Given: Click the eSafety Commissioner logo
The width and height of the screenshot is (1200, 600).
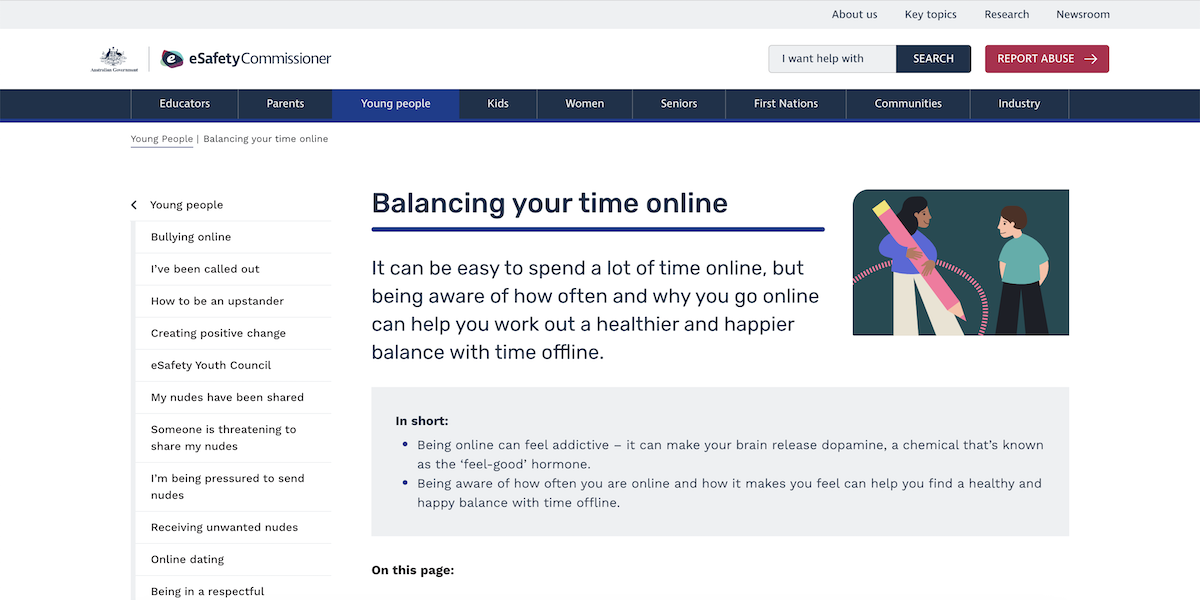Looking at the screenshot, I should (x=245, y=59).
